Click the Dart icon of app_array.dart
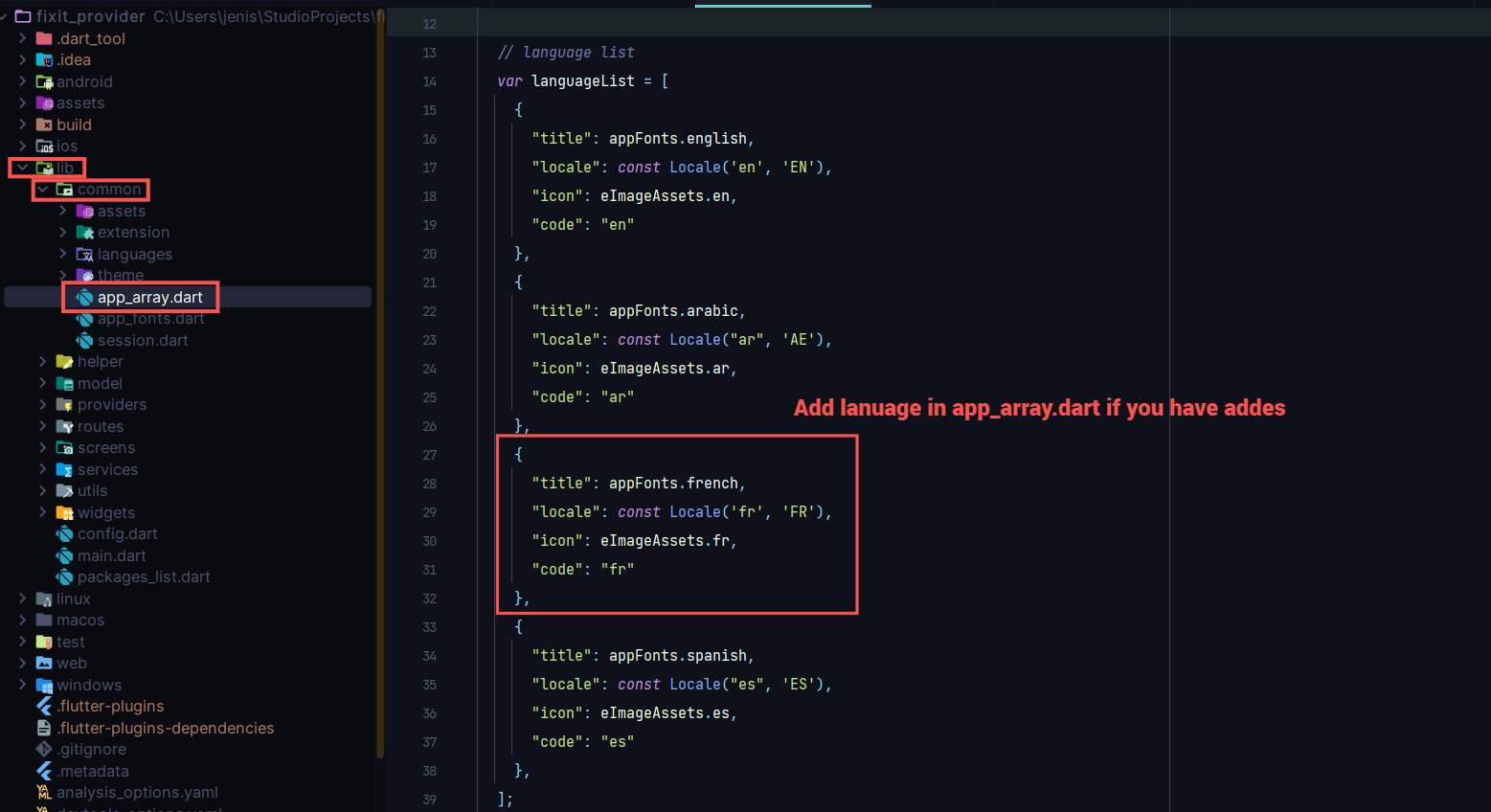The height and width of the screenshot is (812, 1491). tap(84, 298)
